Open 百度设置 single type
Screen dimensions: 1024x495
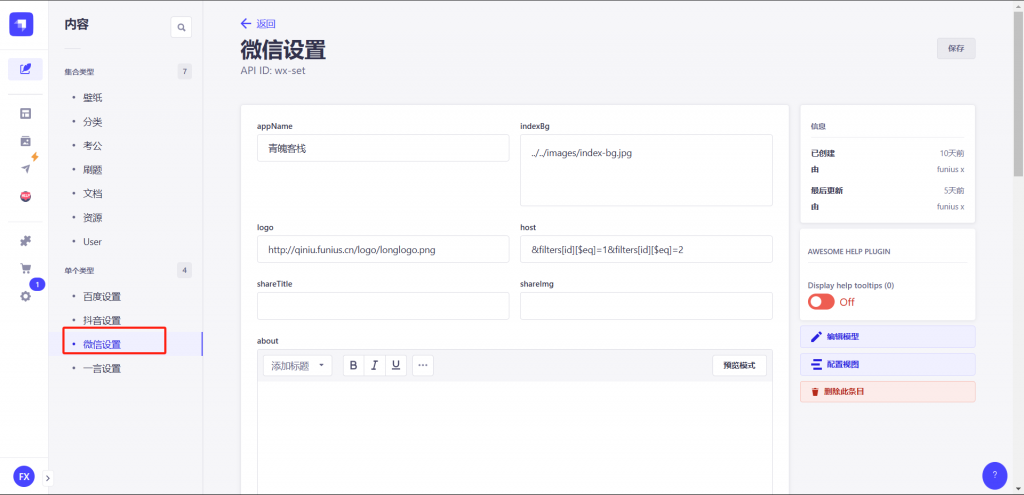pyautogui.click(x=102, y=296)
